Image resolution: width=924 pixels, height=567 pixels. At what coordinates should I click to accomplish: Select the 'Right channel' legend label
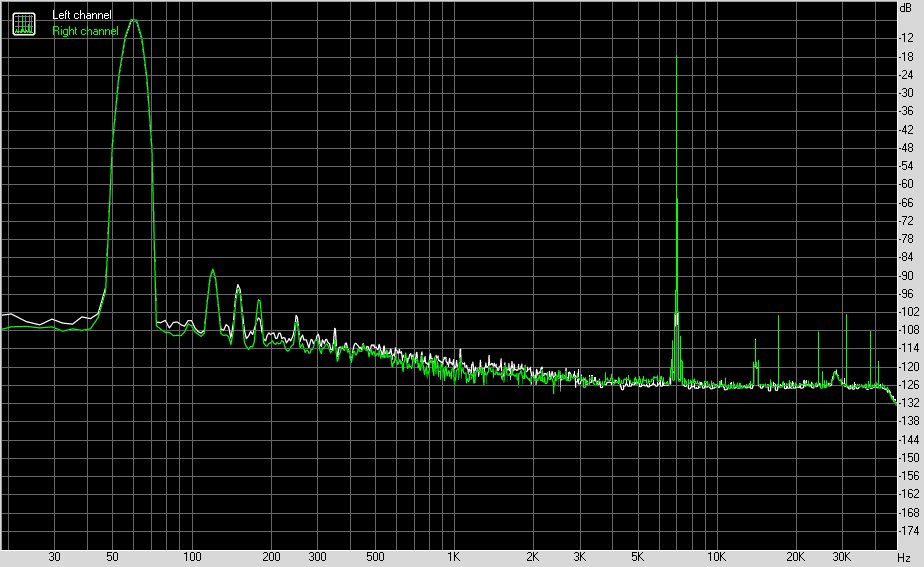(85, 31)
